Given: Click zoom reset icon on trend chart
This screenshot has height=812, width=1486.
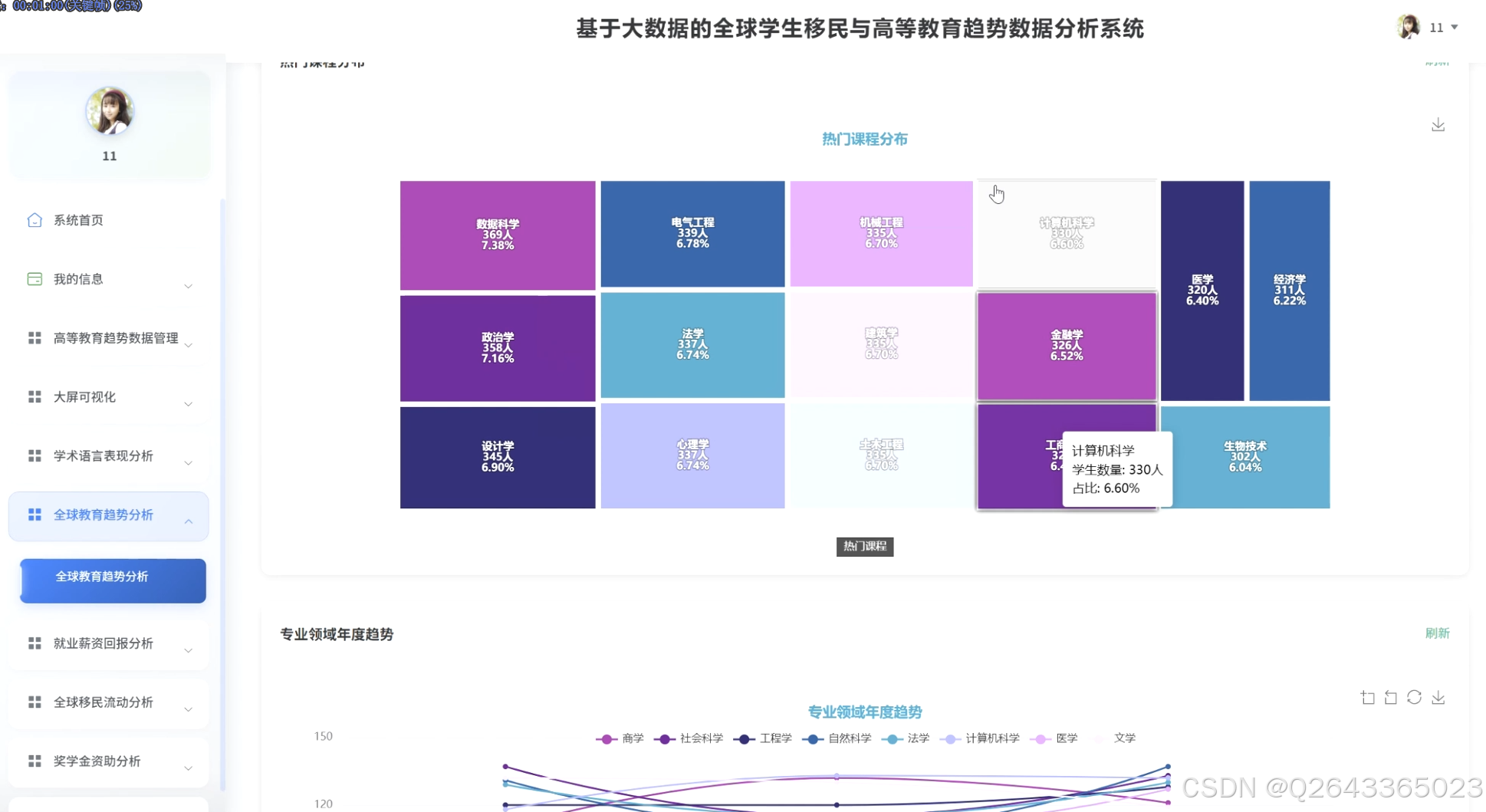Looking at the screenshot, I should click(x=1391, y=698).
